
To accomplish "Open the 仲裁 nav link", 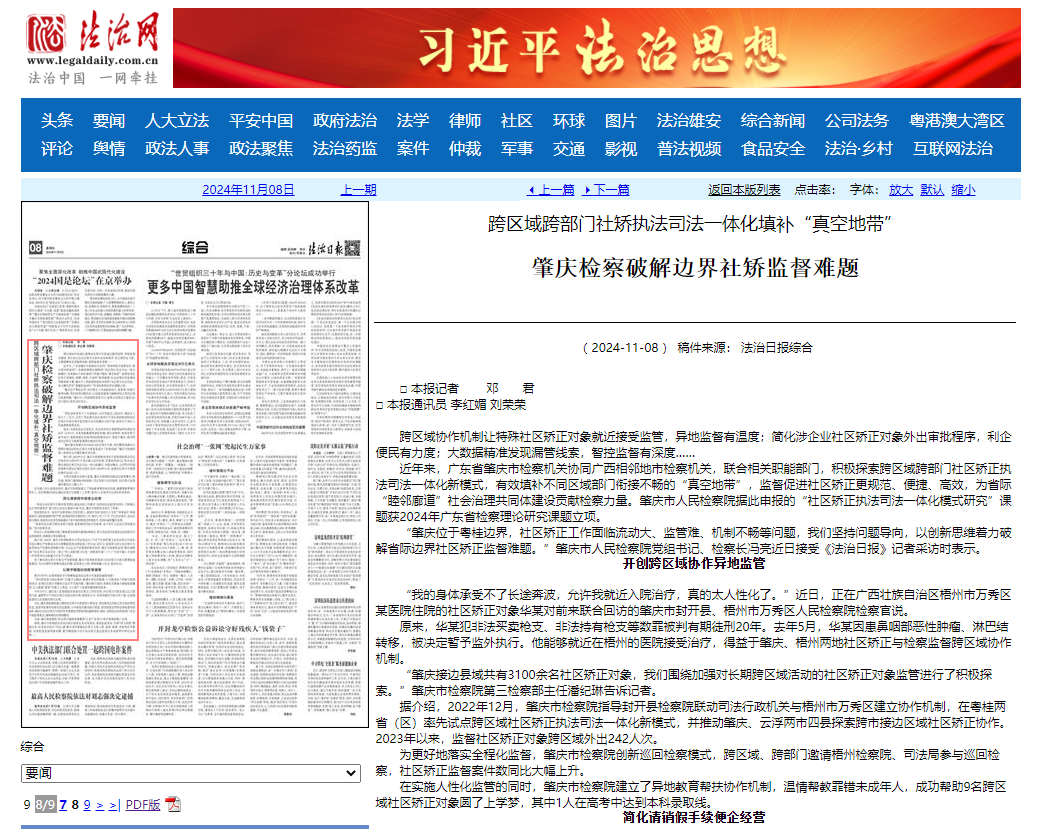I will pyautogui.click(x=465, y=148).
